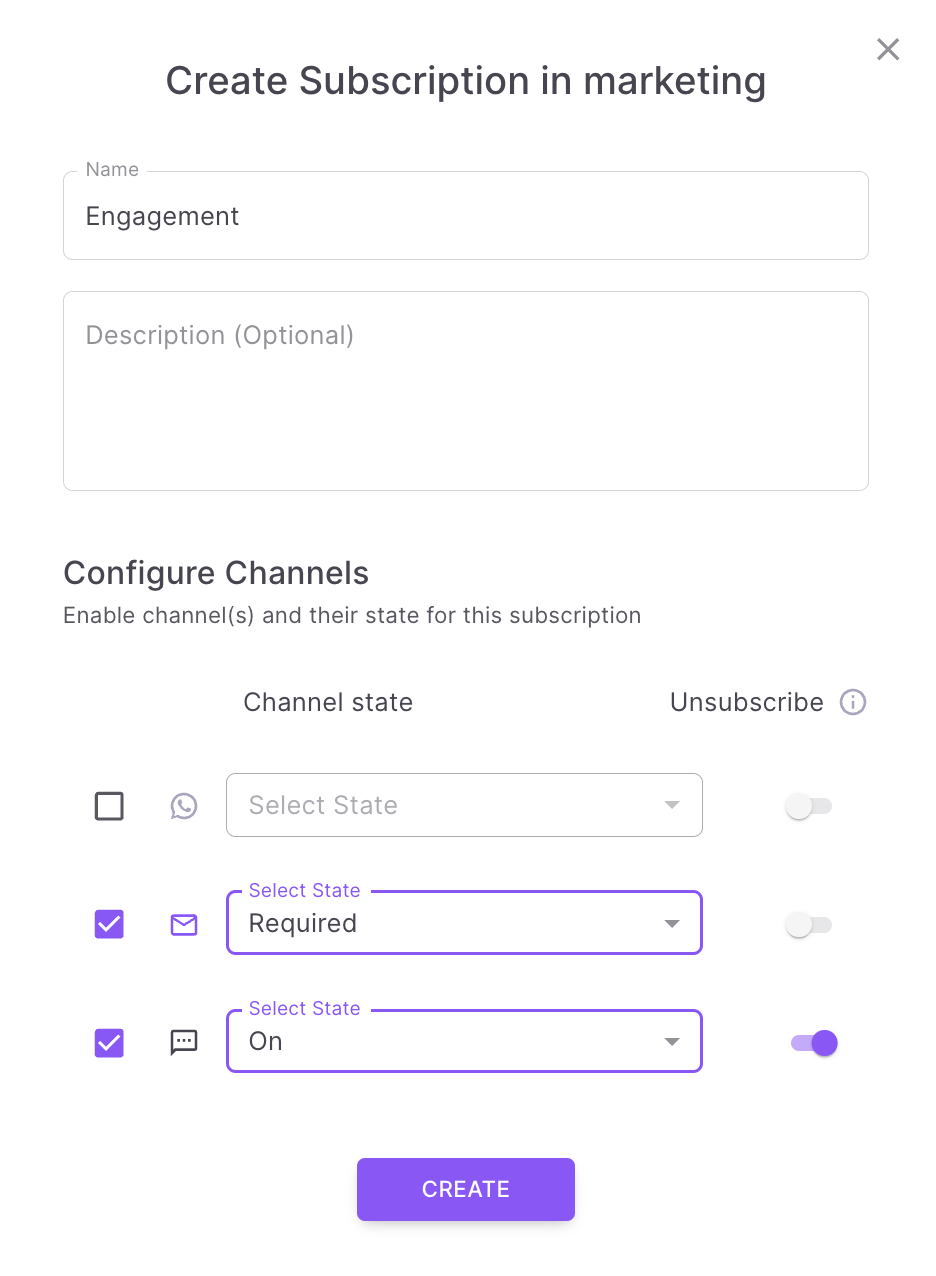The image size is (936, 1276).
Task: Open the SMS state dropdown showing On
Action: 464,1042
